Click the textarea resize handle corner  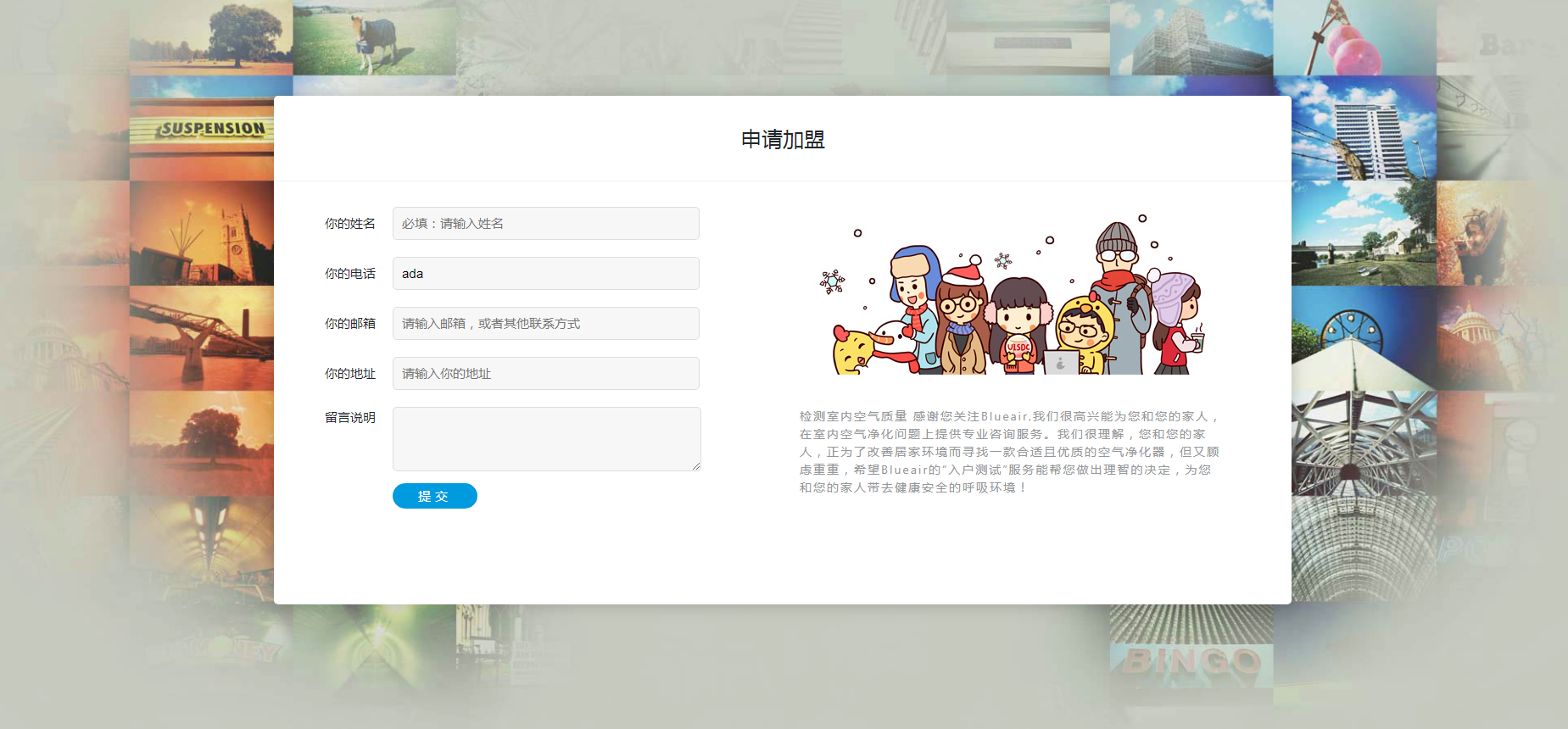pos(696,466)
